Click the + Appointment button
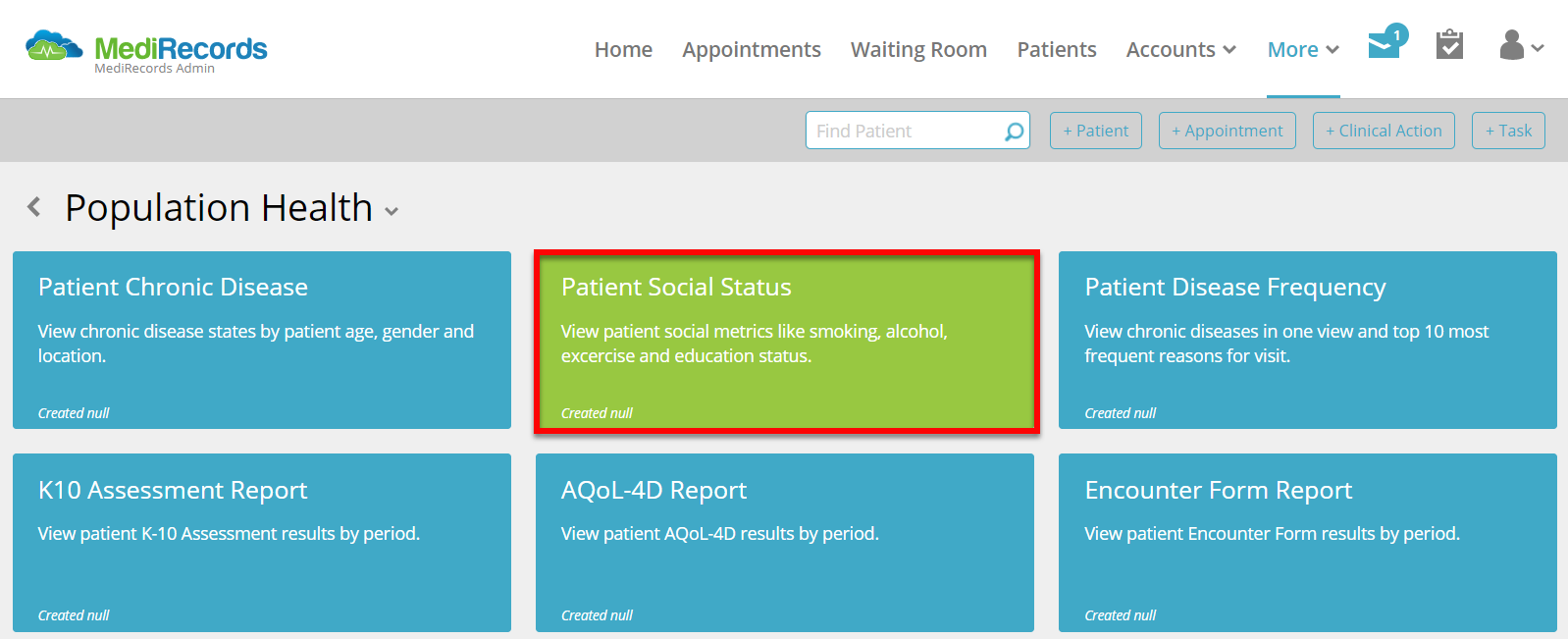The image size is (1568, 639). click(x=1227, y=131)
